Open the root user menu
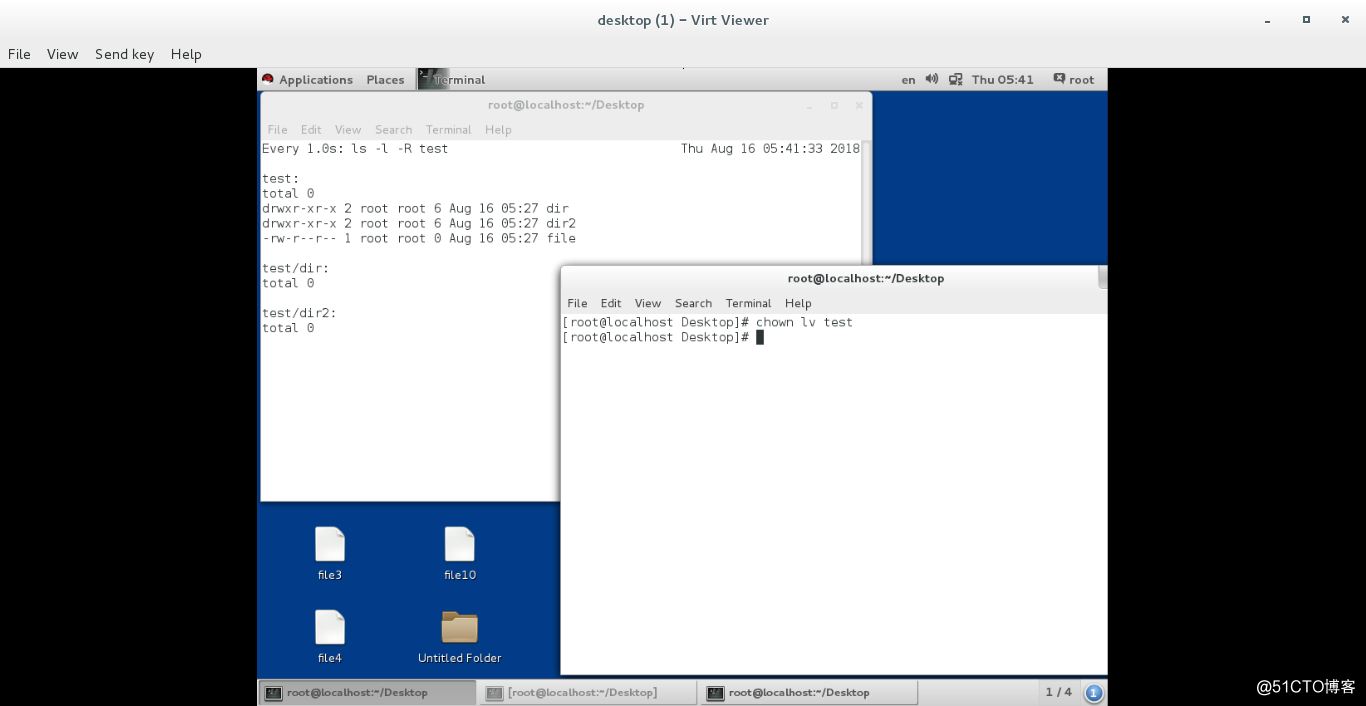The height and width of the screenshot is (706, 1366). click(x=1073, y=79)
